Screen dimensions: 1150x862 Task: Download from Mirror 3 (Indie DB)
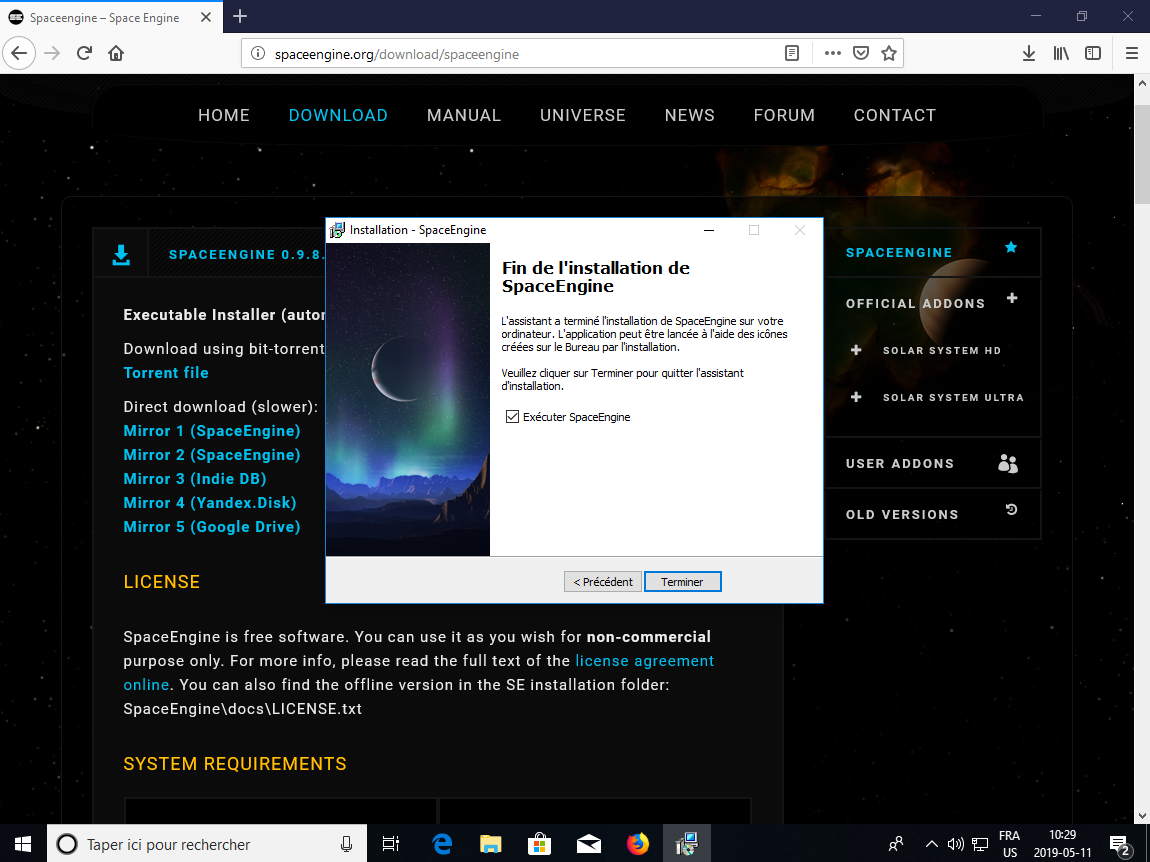pyautogui.click(x=195, y=479)
